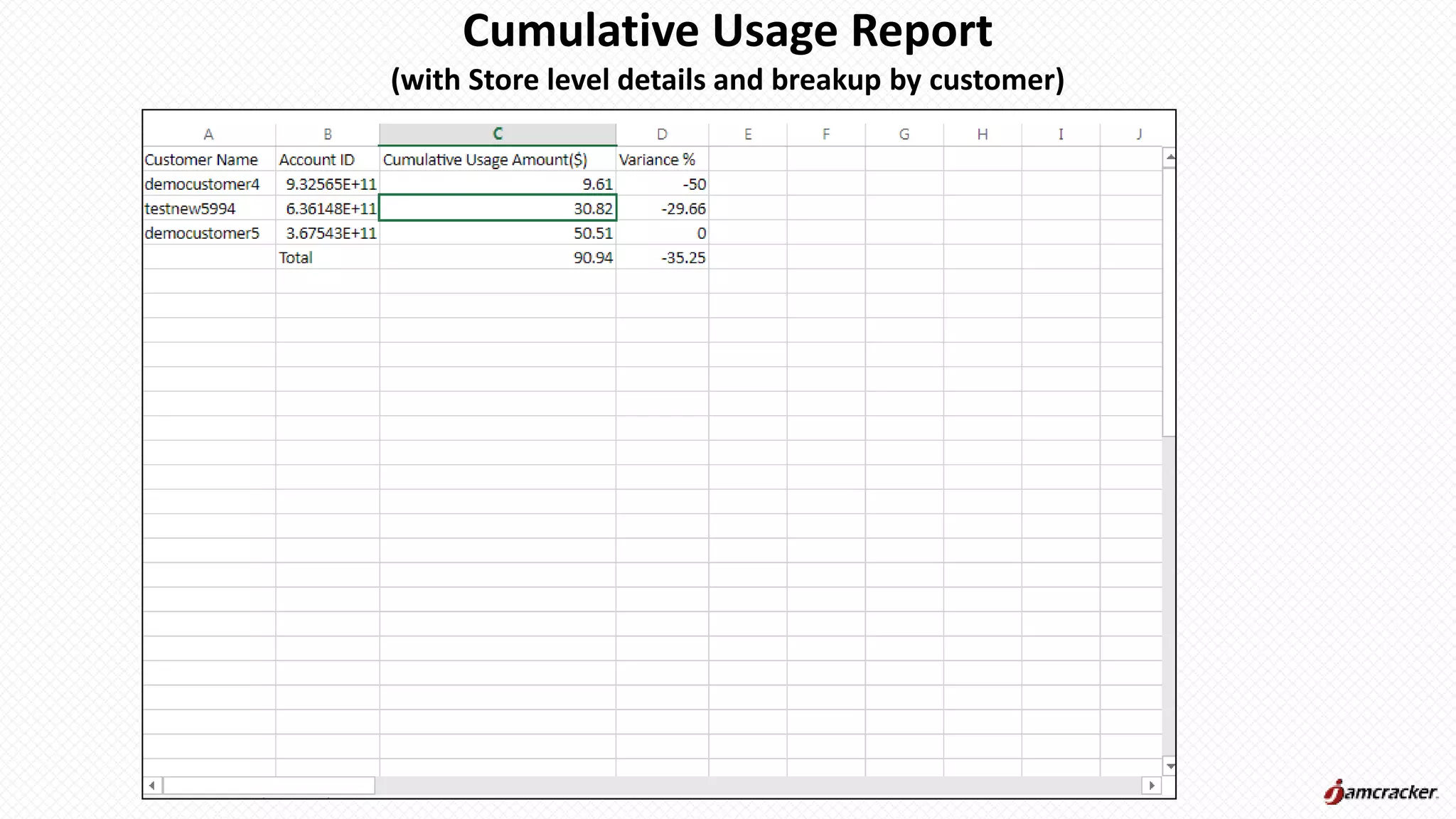Image resolution: width=1456 pixels, height=819 pixels.
Task: Click the -29.66 variance cell
Action: point(663,208)
